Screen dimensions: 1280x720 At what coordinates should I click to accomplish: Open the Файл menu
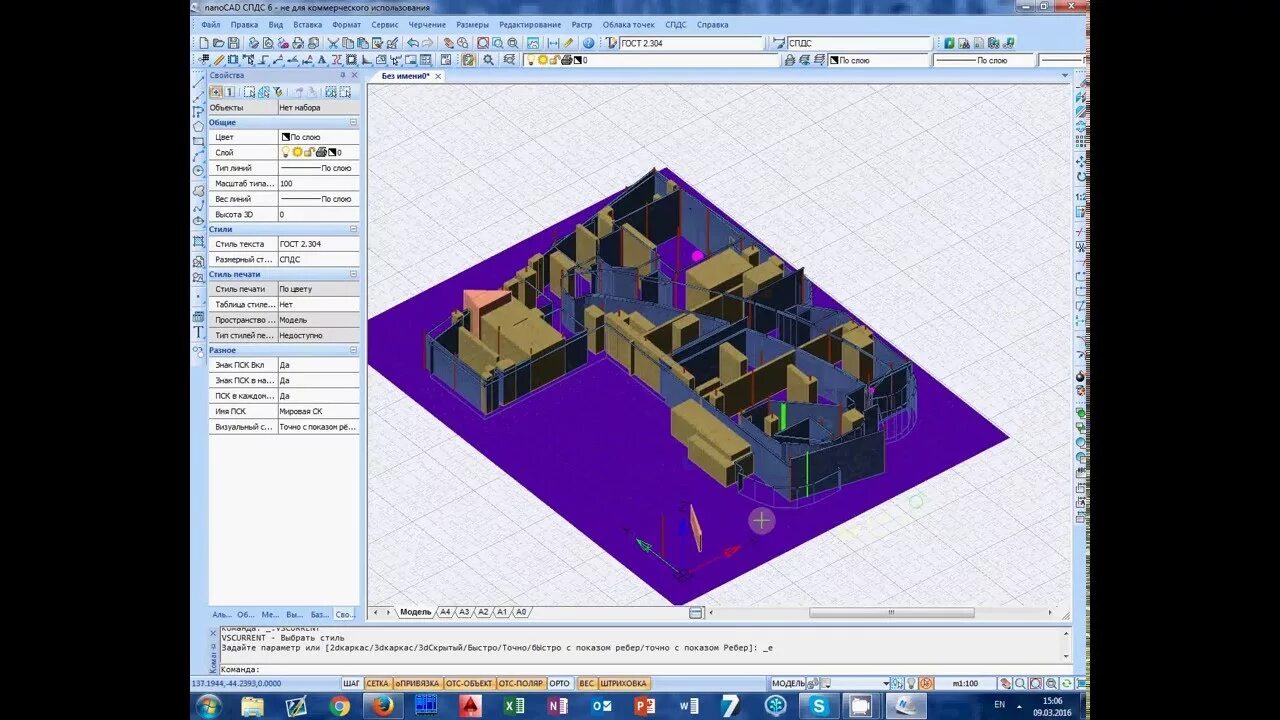click(211, 24)
